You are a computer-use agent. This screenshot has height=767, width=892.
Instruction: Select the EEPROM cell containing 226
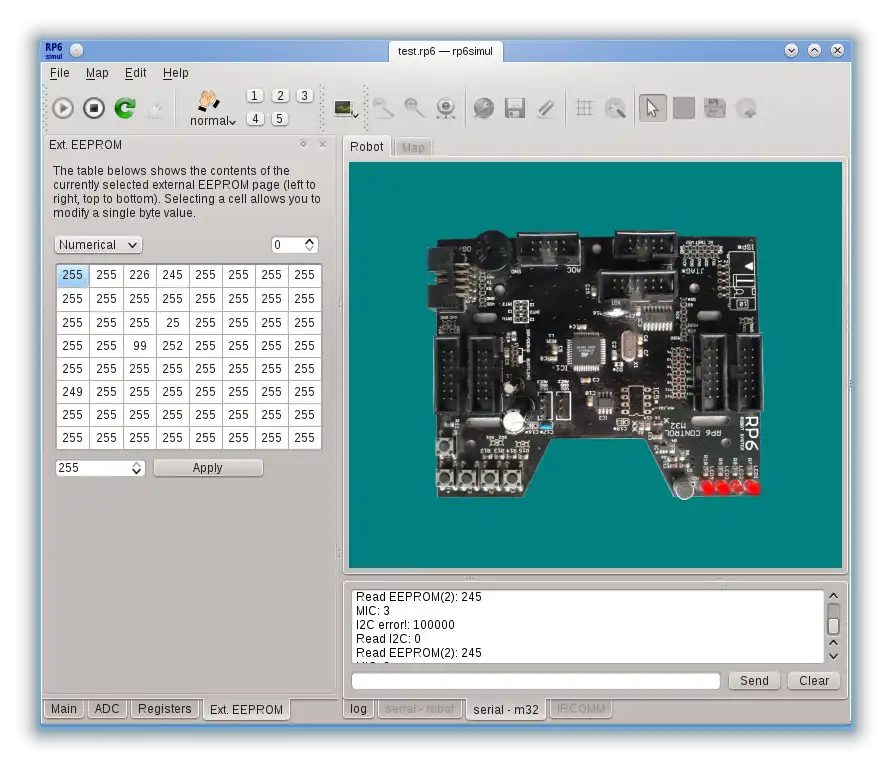coord(139,275)
